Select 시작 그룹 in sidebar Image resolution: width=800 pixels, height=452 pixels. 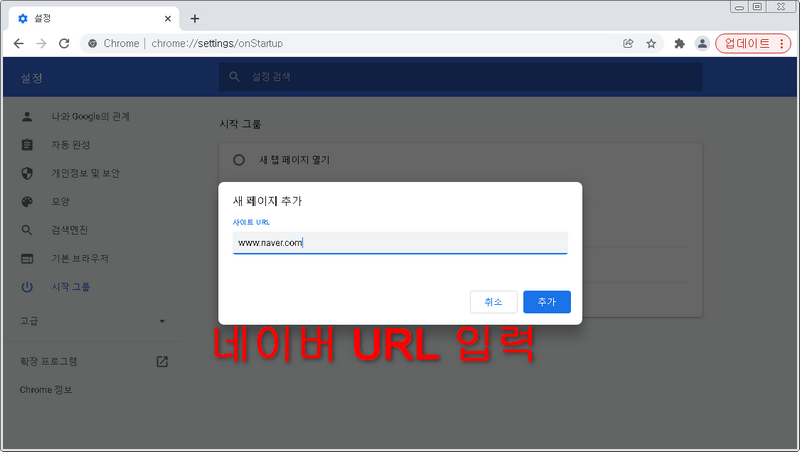[70, 287]
